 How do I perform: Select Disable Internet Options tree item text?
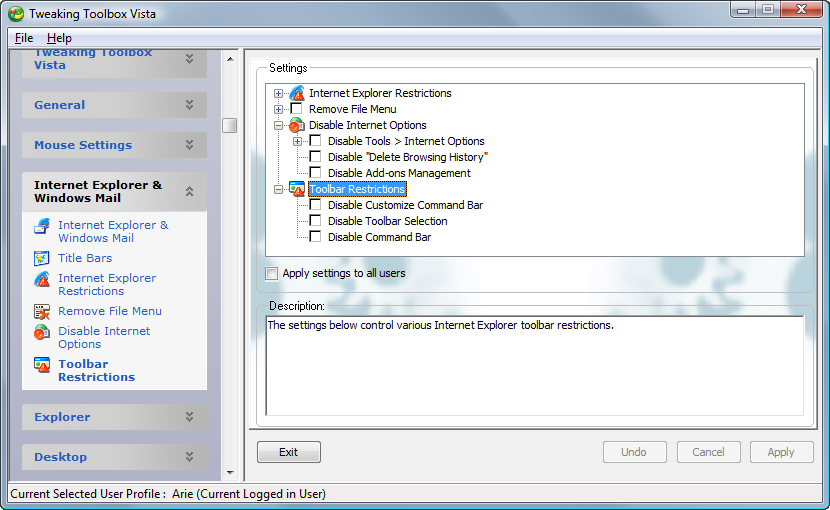tap(367, 125)
